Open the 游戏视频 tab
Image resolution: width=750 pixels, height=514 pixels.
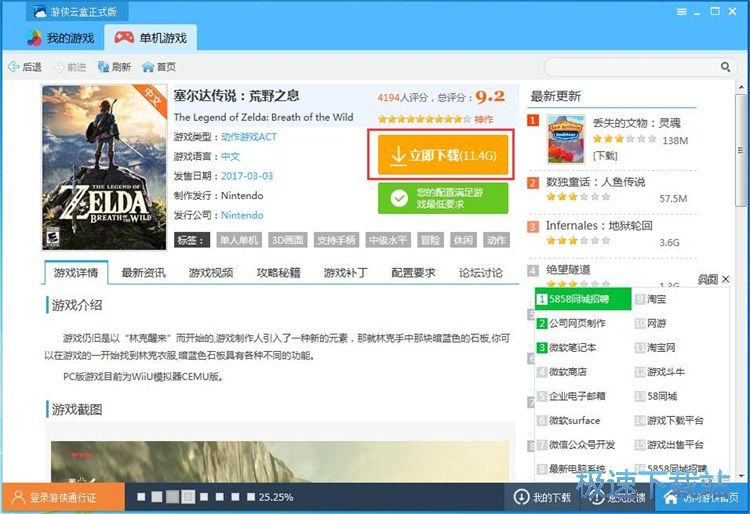[211, 273]
